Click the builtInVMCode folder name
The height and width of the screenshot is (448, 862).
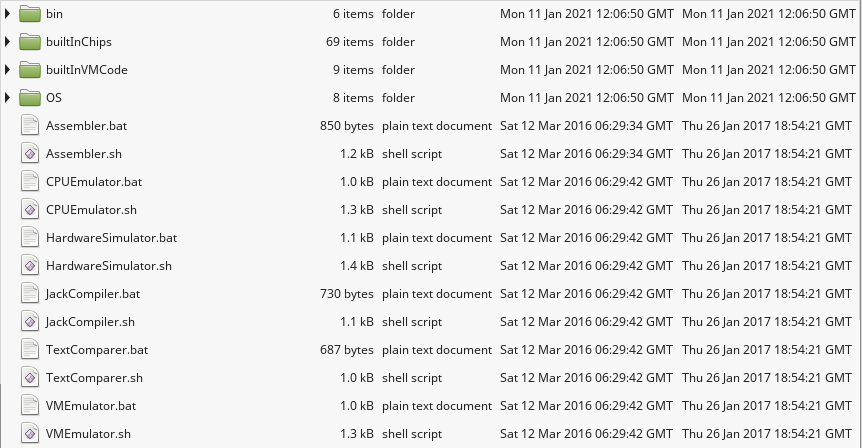tap(87, 70)
